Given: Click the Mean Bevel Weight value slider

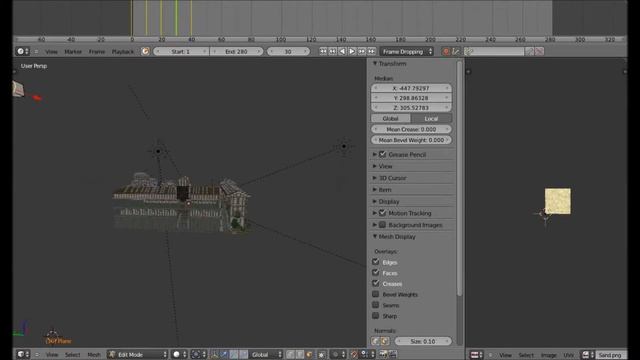Looking at the screenshot, I should 411,140.
